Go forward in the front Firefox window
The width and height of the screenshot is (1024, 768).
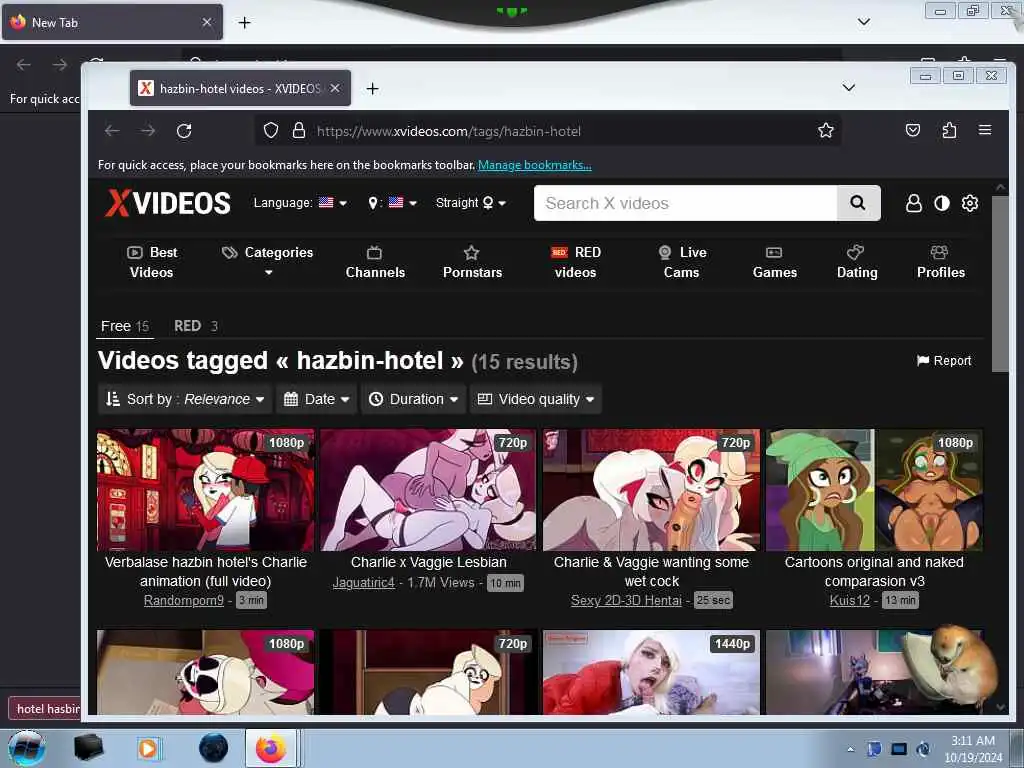148,131
